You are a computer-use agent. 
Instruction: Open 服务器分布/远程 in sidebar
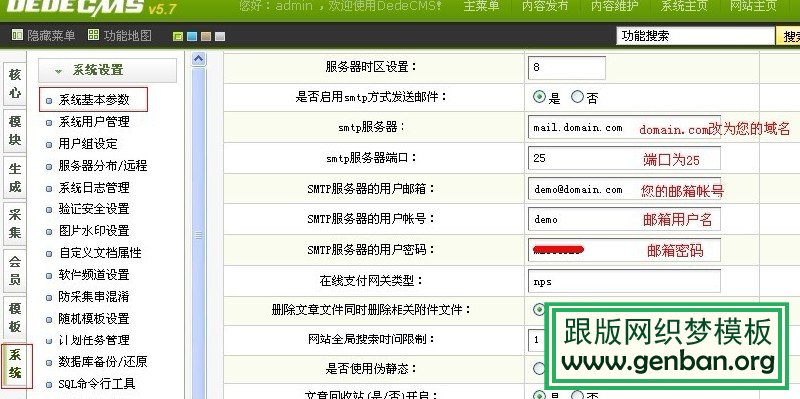pyautogui.click(x=103, y=166)
